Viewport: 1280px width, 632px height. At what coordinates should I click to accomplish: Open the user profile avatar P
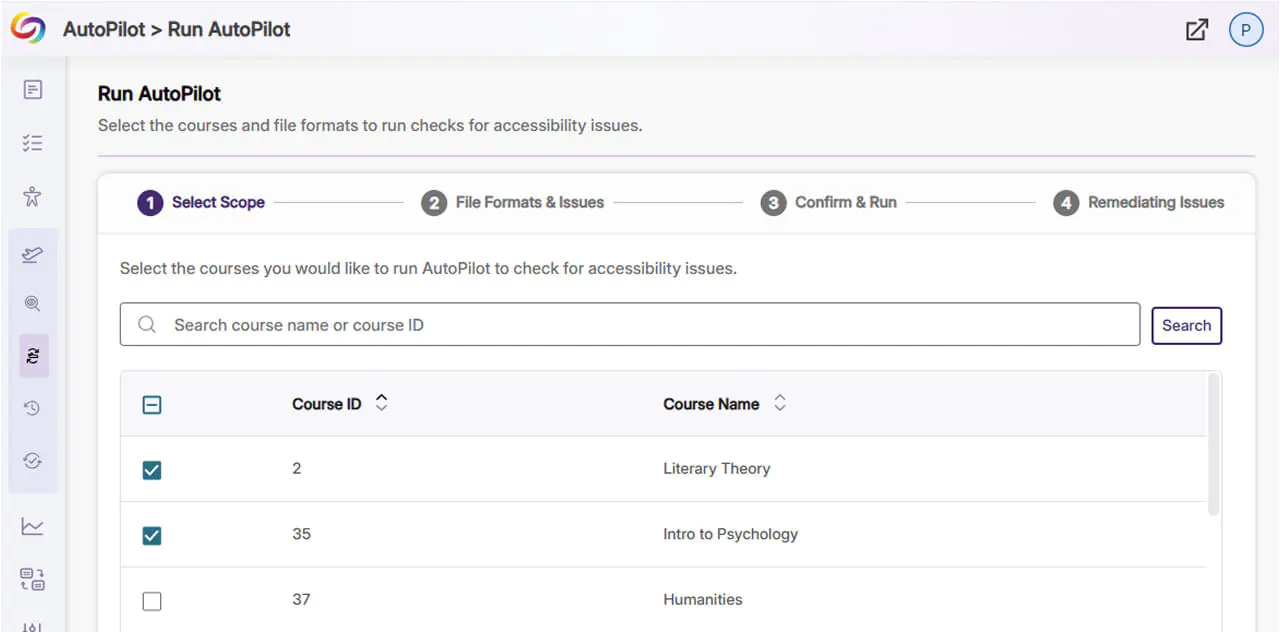tap(1245, 30)
